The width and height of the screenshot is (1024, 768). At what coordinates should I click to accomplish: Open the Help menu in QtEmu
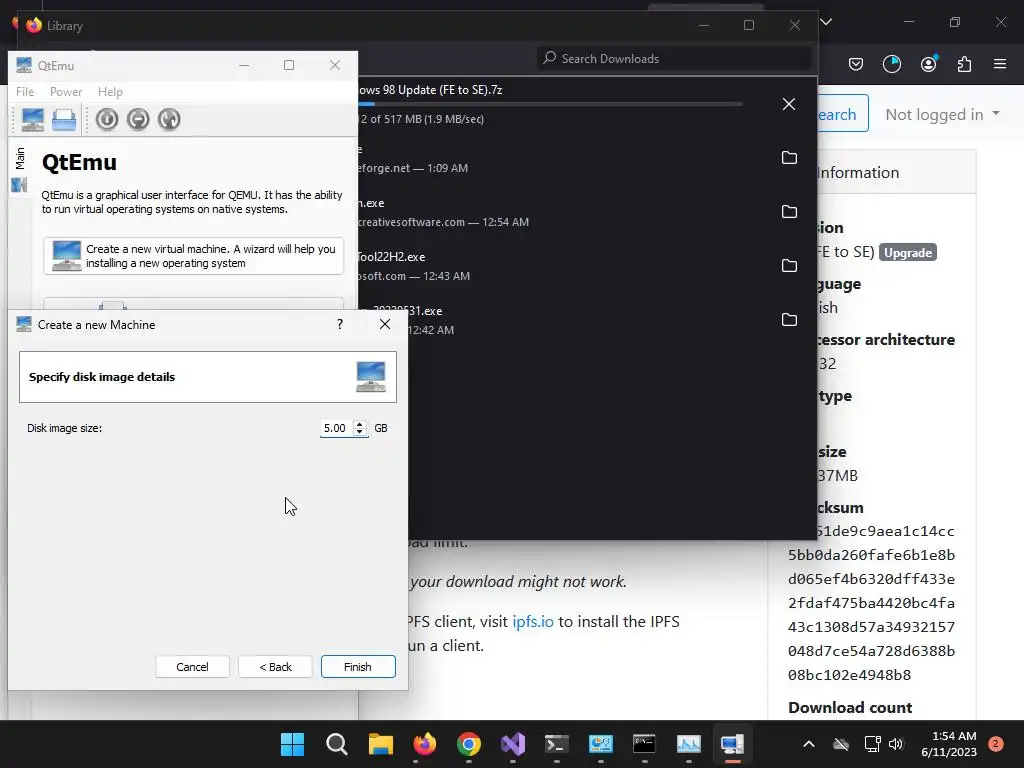coord(110,92)
